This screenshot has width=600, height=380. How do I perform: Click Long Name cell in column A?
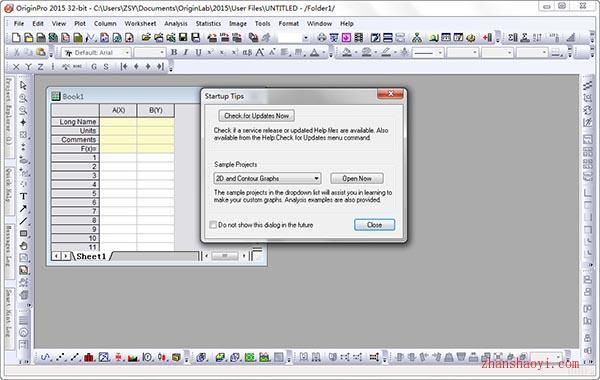click(118, 122)
